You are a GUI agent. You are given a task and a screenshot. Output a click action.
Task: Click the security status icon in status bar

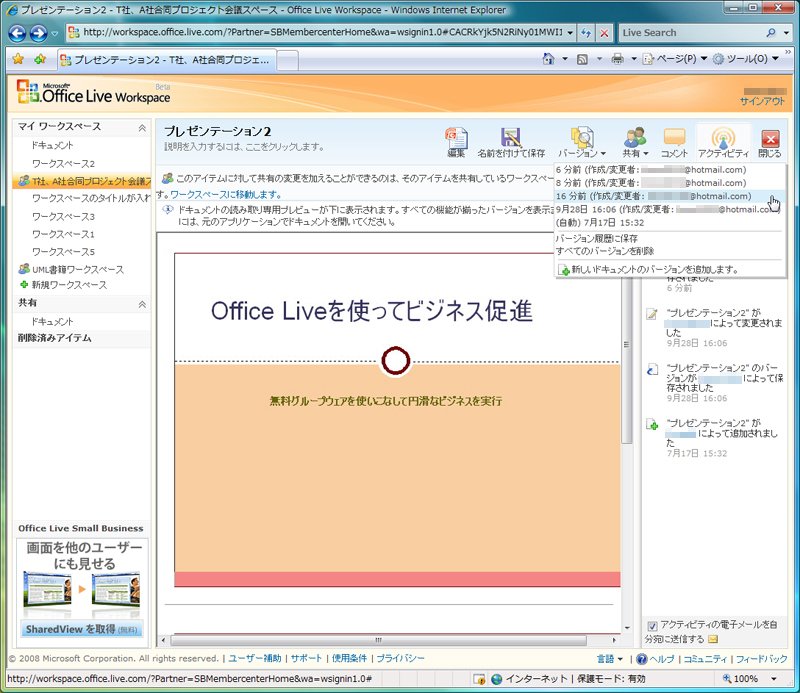pyautogui.click(x=479, y=679)
